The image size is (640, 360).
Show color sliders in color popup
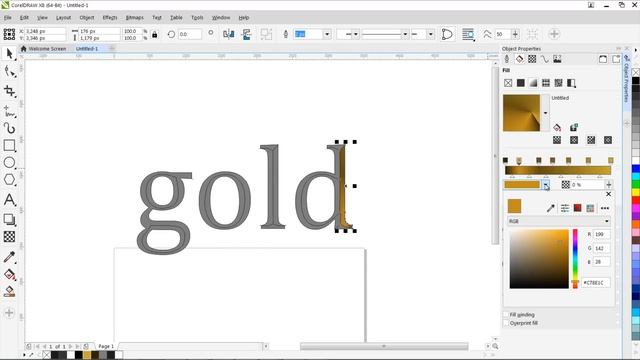(x=564, y=208)
